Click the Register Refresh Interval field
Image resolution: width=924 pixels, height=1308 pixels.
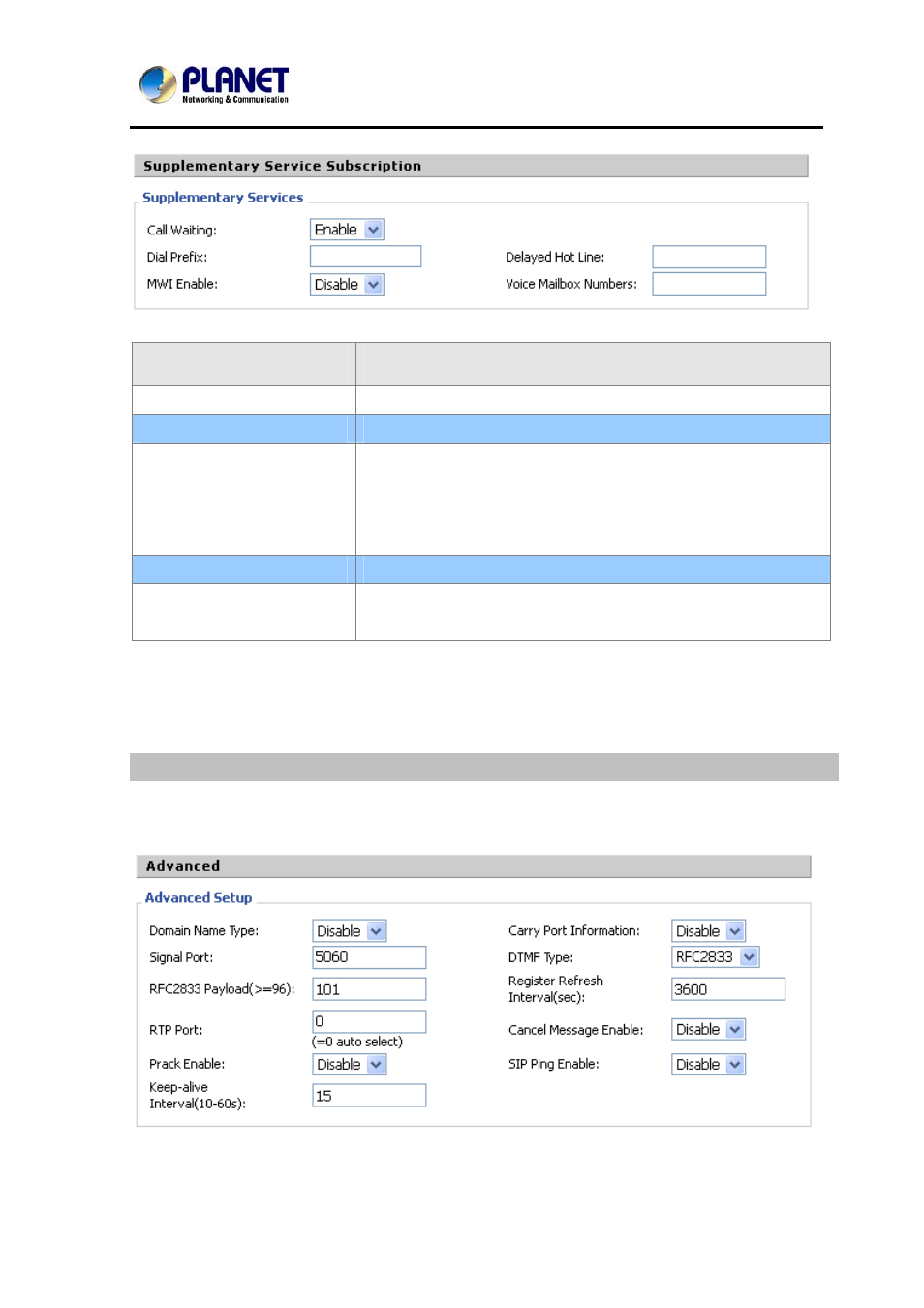[x=727, y=989]
